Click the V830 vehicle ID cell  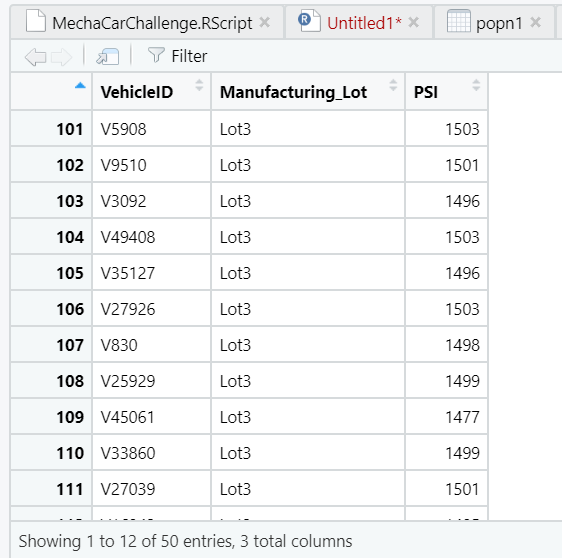151,345
